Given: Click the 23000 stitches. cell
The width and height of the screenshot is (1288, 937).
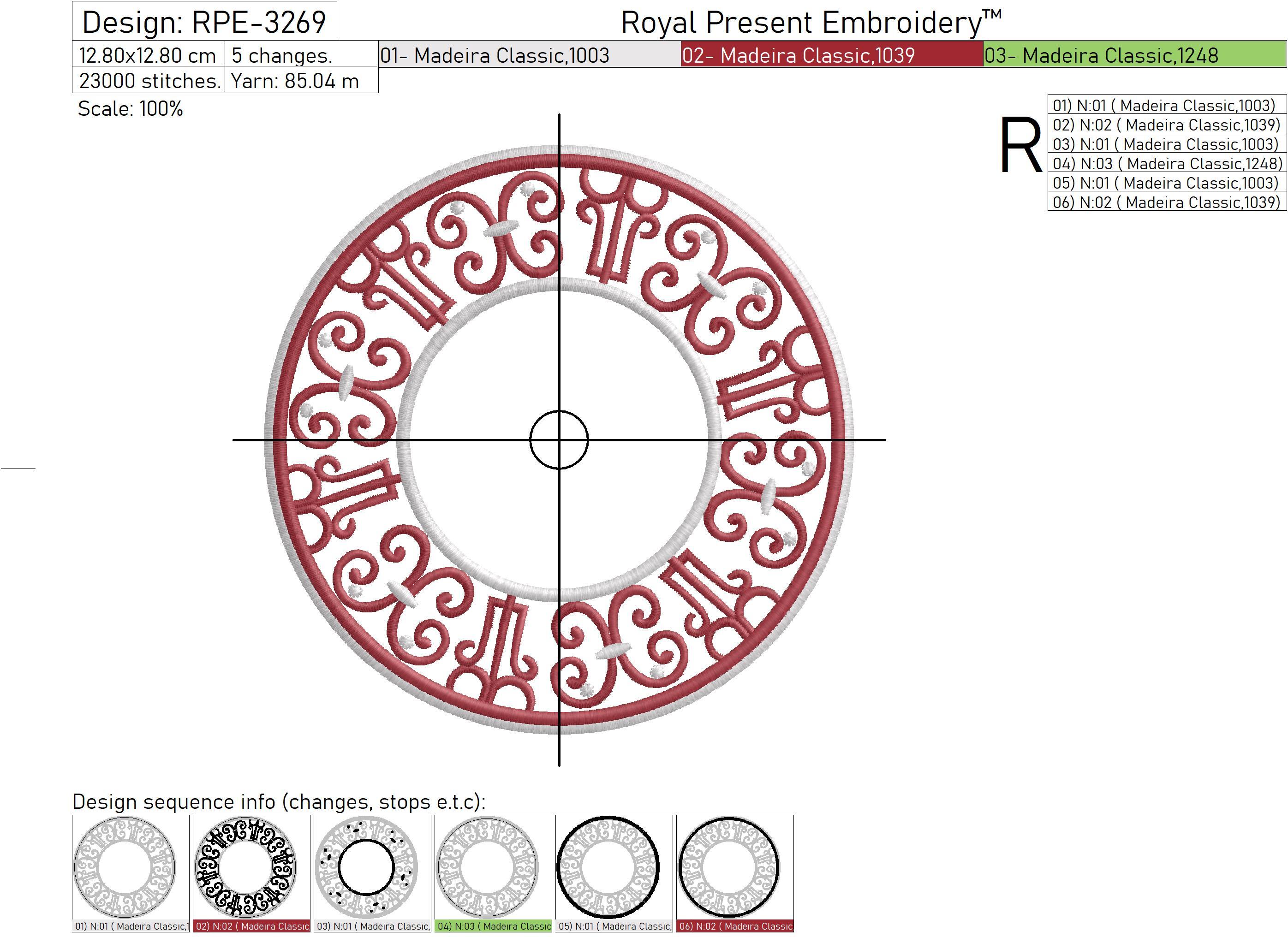Looking at the screenshot, I should point(148,80).
